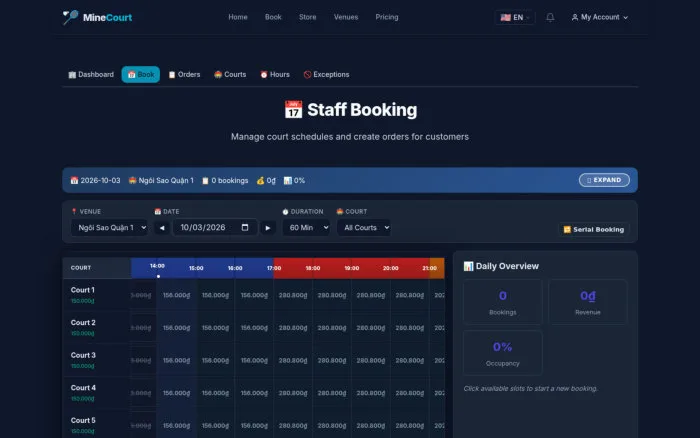Click the Serial Booking repeat icon
This screenshot has width=700, height=438.
[x=567, y=229]
